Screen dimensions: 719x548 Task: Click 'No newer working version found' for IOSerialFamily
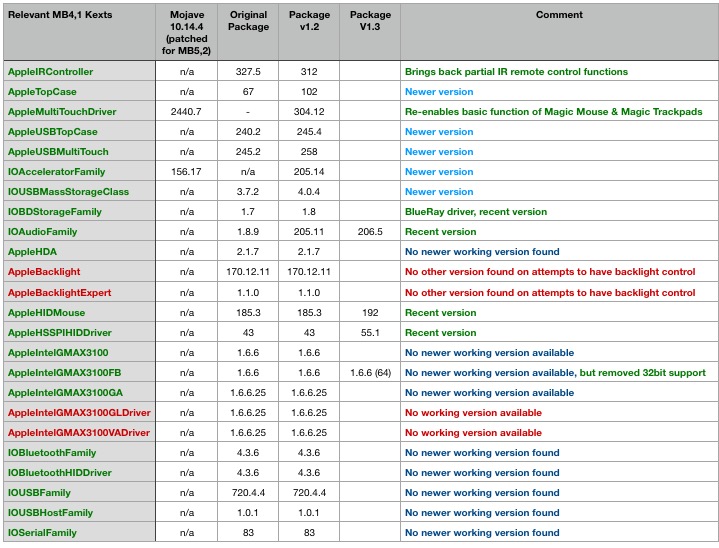click(482, 533)
